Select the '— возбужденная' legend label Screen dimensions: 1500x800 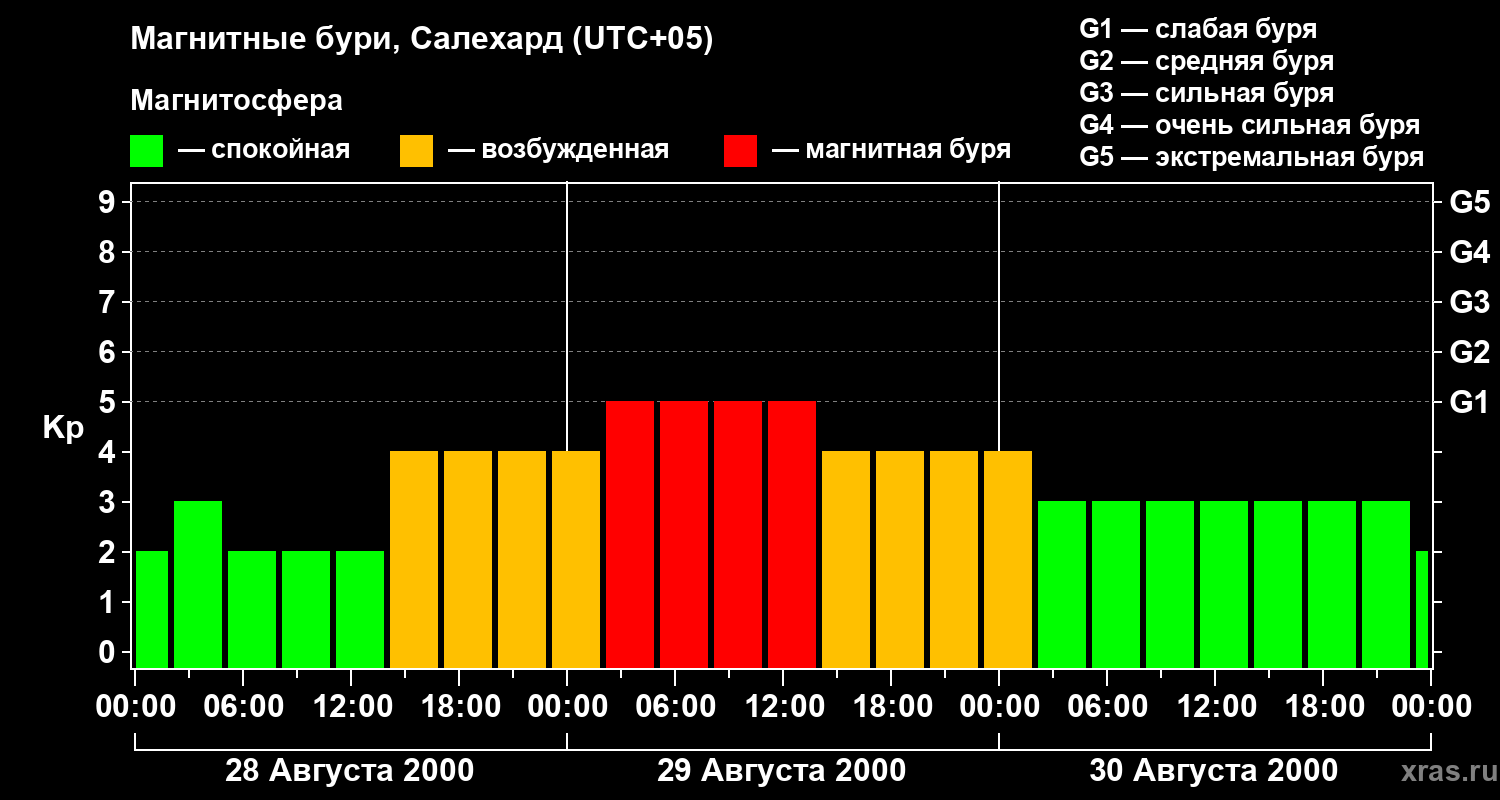[558, 150]
